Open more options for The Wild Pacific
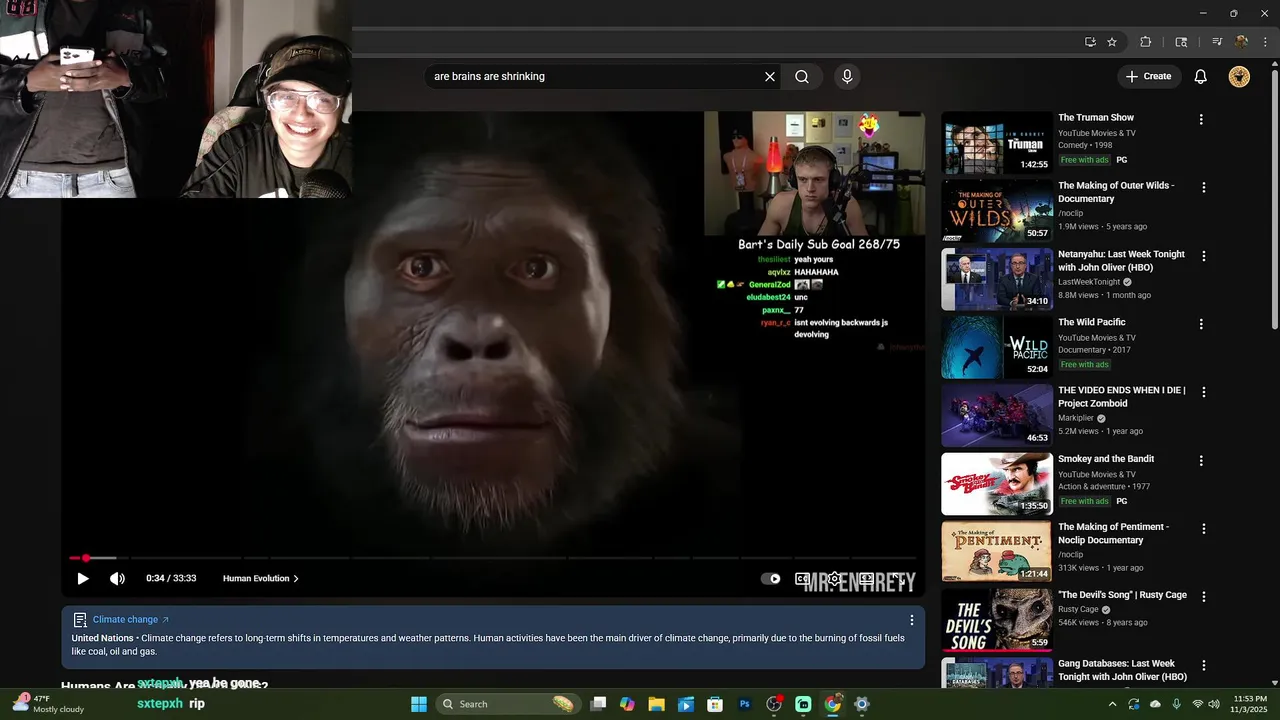The height and width of the screenshot is (720, 1280). 1203,324
